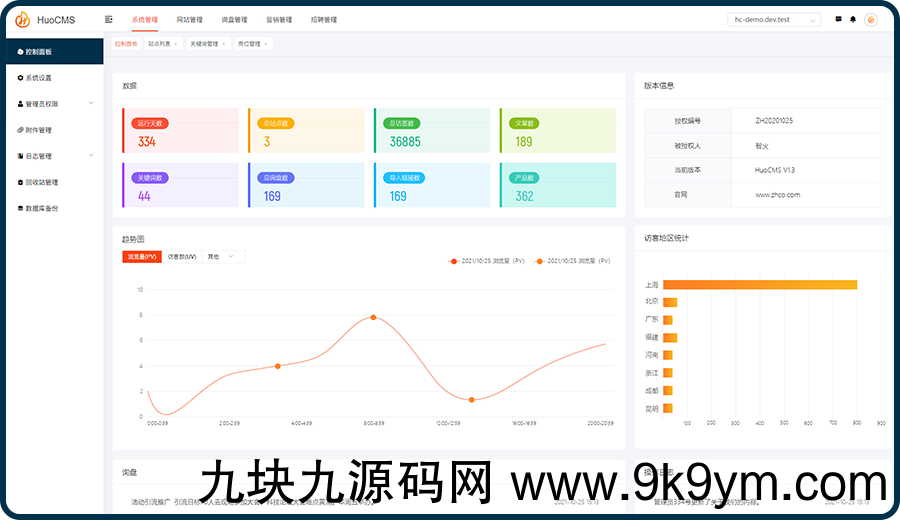Click the 浙江 visitor region bar
Viewport: 900px width, 520px height.
point(668,373)
